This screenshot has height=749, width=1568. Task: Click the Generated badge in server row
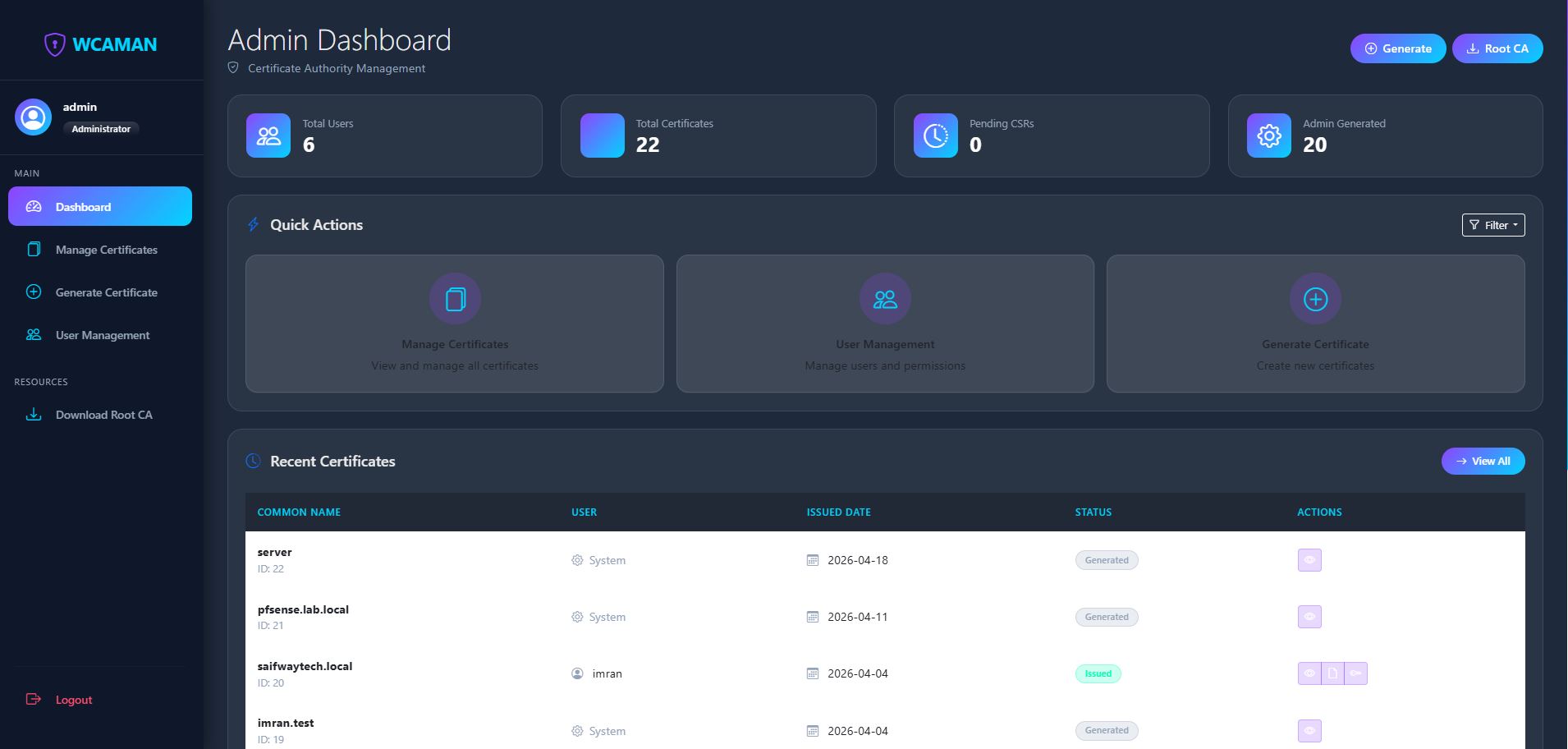click(1107, 560)
